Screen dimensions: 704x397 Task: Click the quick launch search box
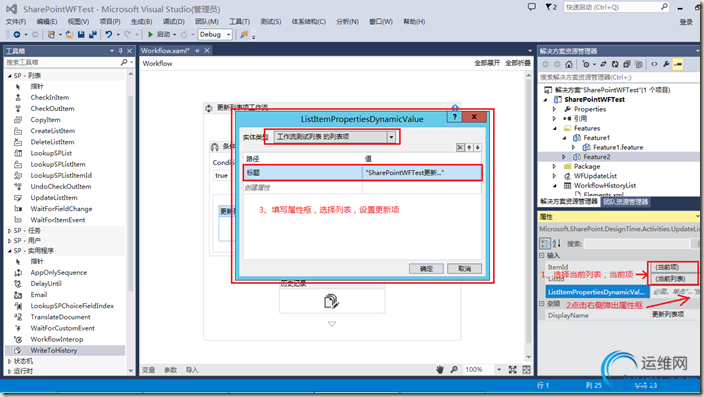[x=616, y=7]
